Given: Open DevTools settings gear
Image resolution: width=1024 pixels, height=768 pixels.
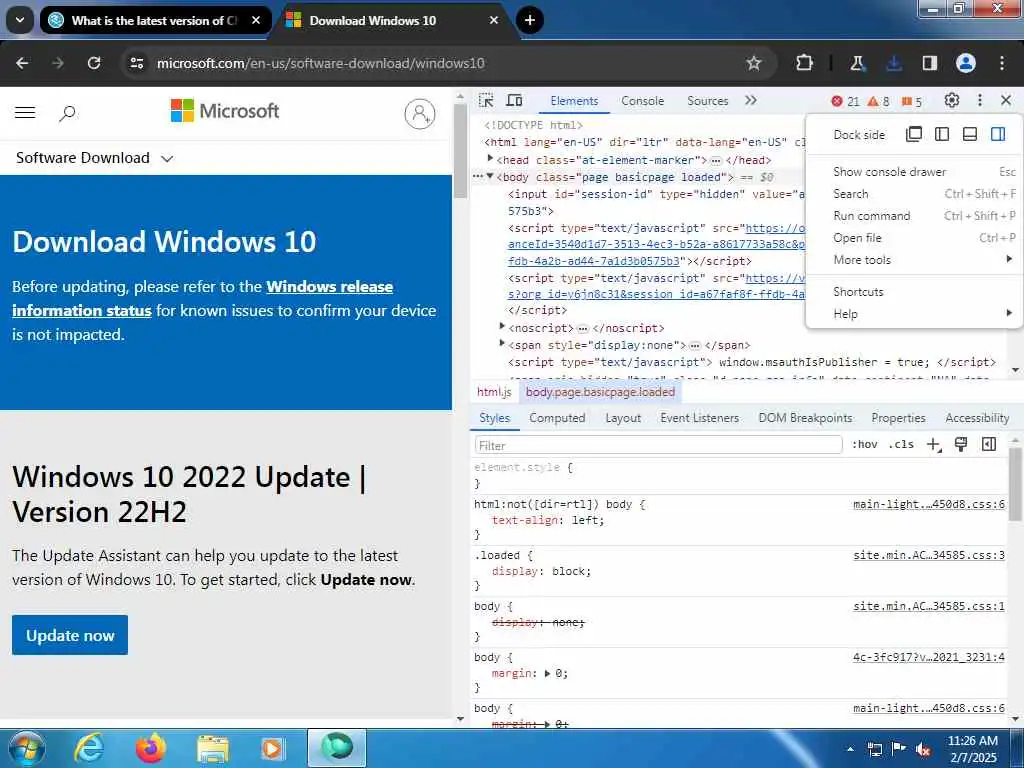Looking at the screenshot, I should [x=952, y=101].
